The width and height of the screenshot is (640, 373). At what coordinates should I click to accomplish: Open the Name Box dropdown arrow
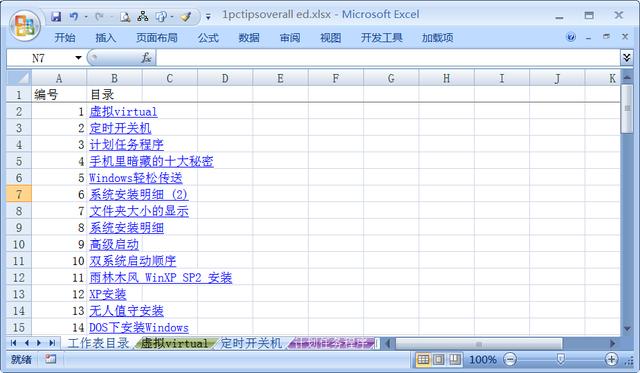coord(78,58)
